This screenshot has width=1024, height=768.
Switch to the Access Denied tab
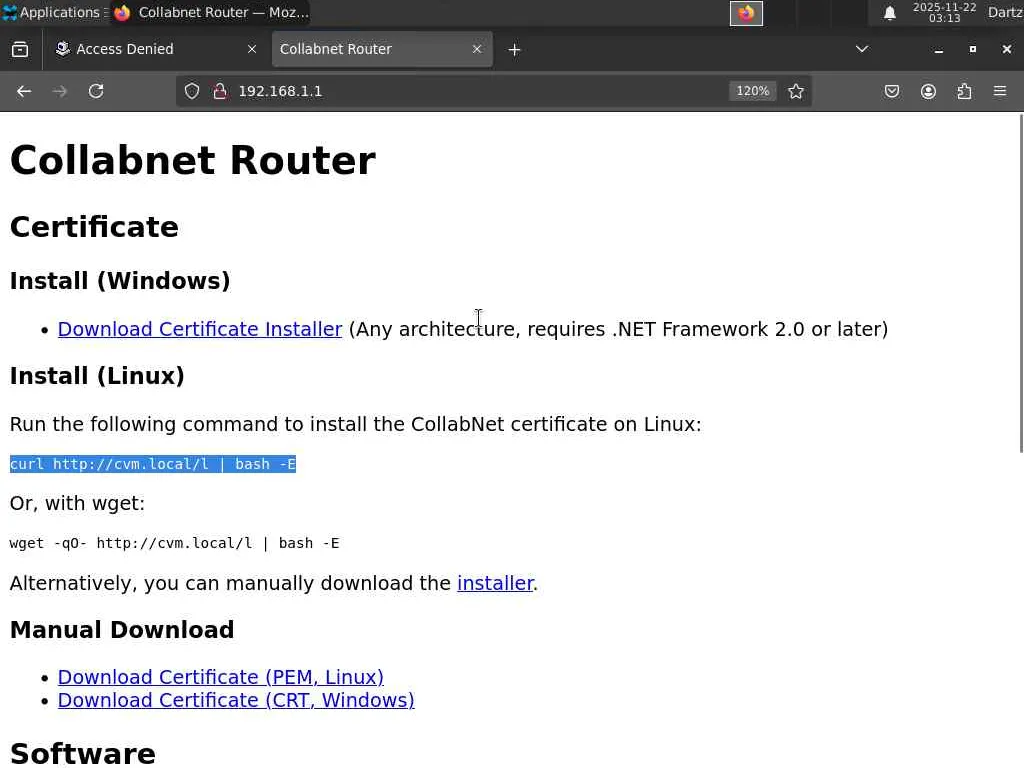[155, 49]
